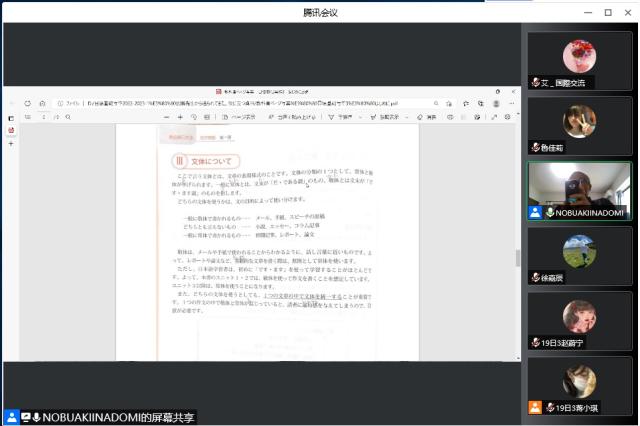The image size is (640, 426).
Task: Go to the browser home page
Action: [x=42, y=103]
